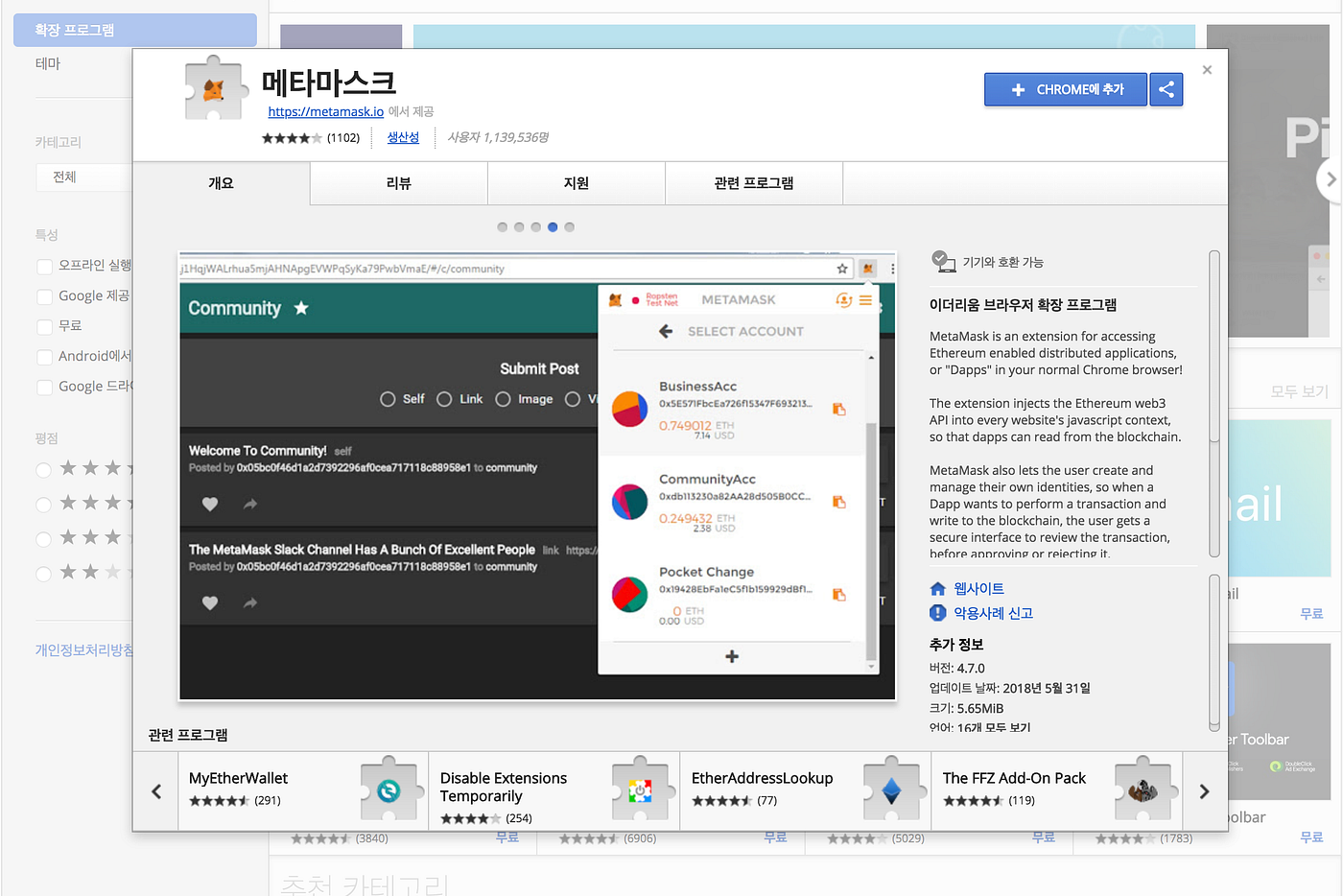1343x896 pixels.
Task: Select the Image radio button
Action: [503, 399]
